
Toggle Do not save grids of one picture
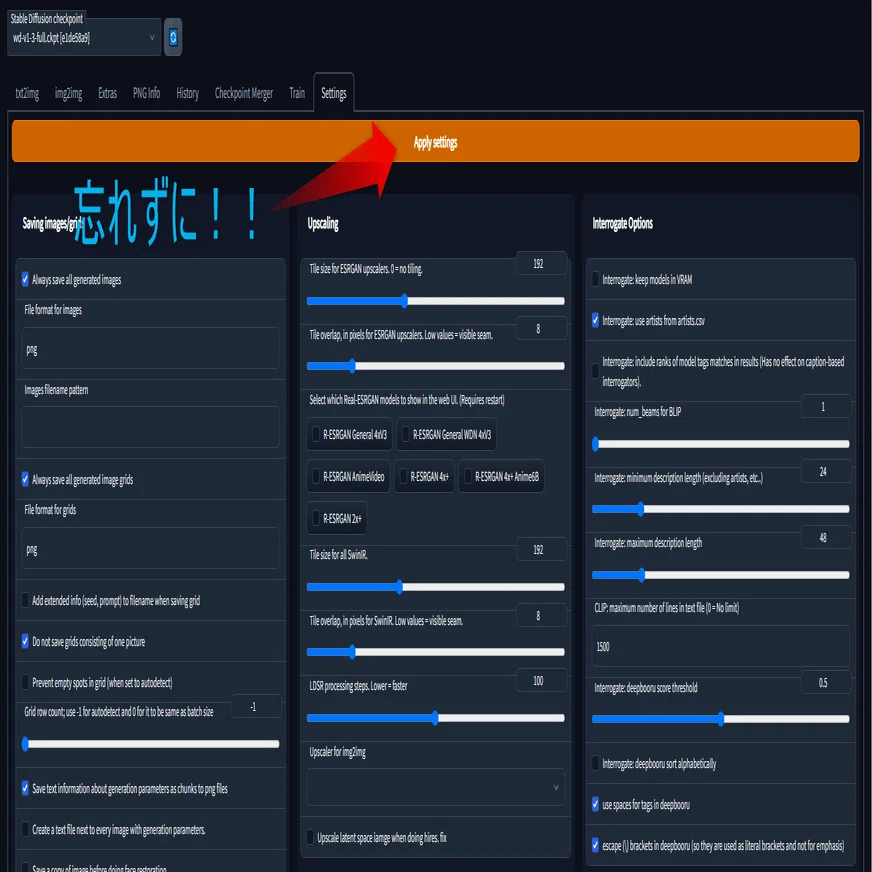25,641
